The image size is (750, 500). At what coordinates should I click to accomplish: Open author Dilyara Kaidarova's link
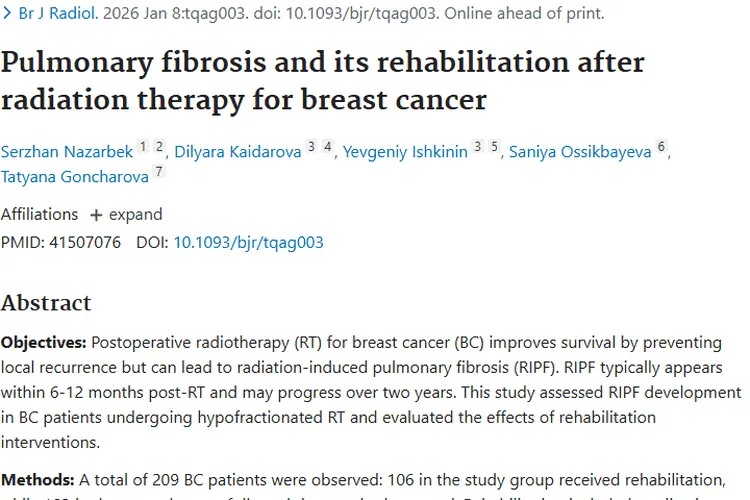click(x=236, y=152)
